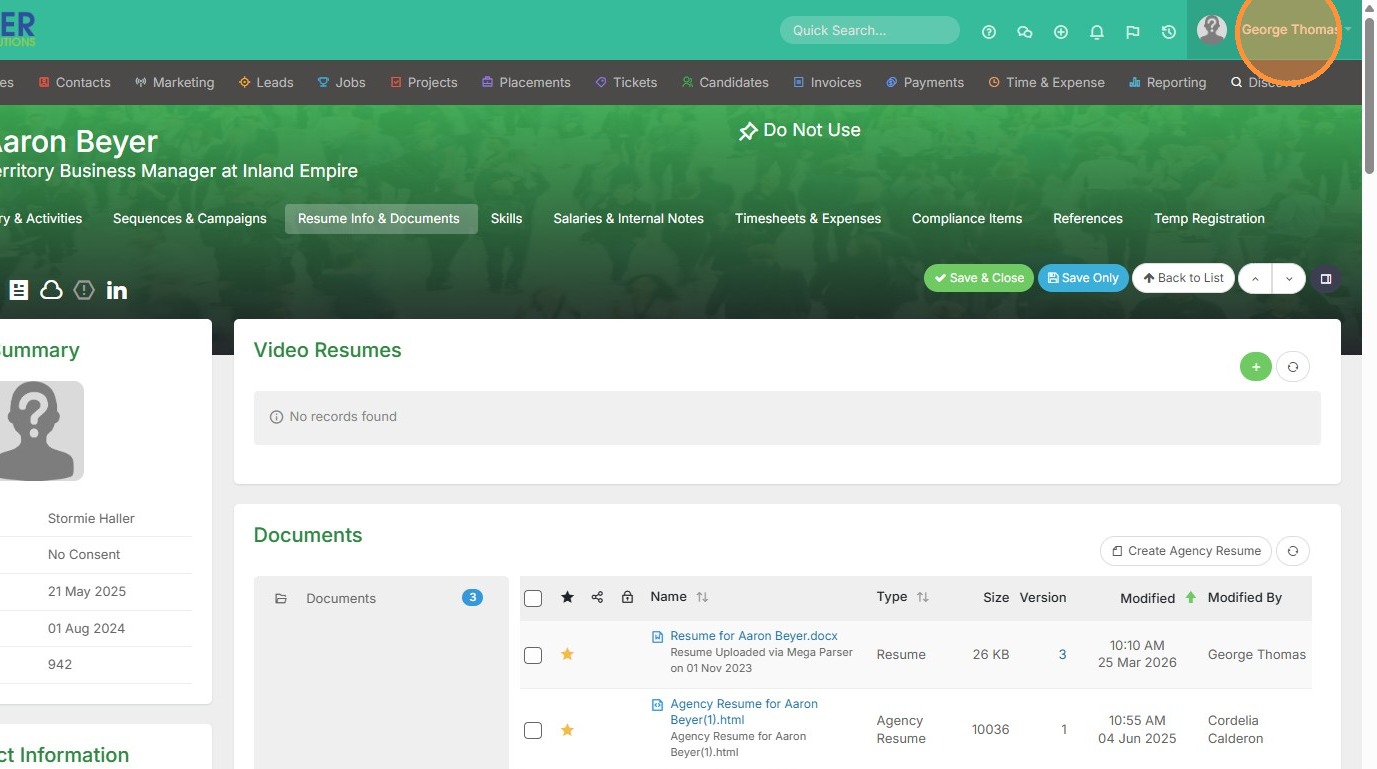
Task: Open the Sequences & Campaigns tab
Action: pos(190,219)
